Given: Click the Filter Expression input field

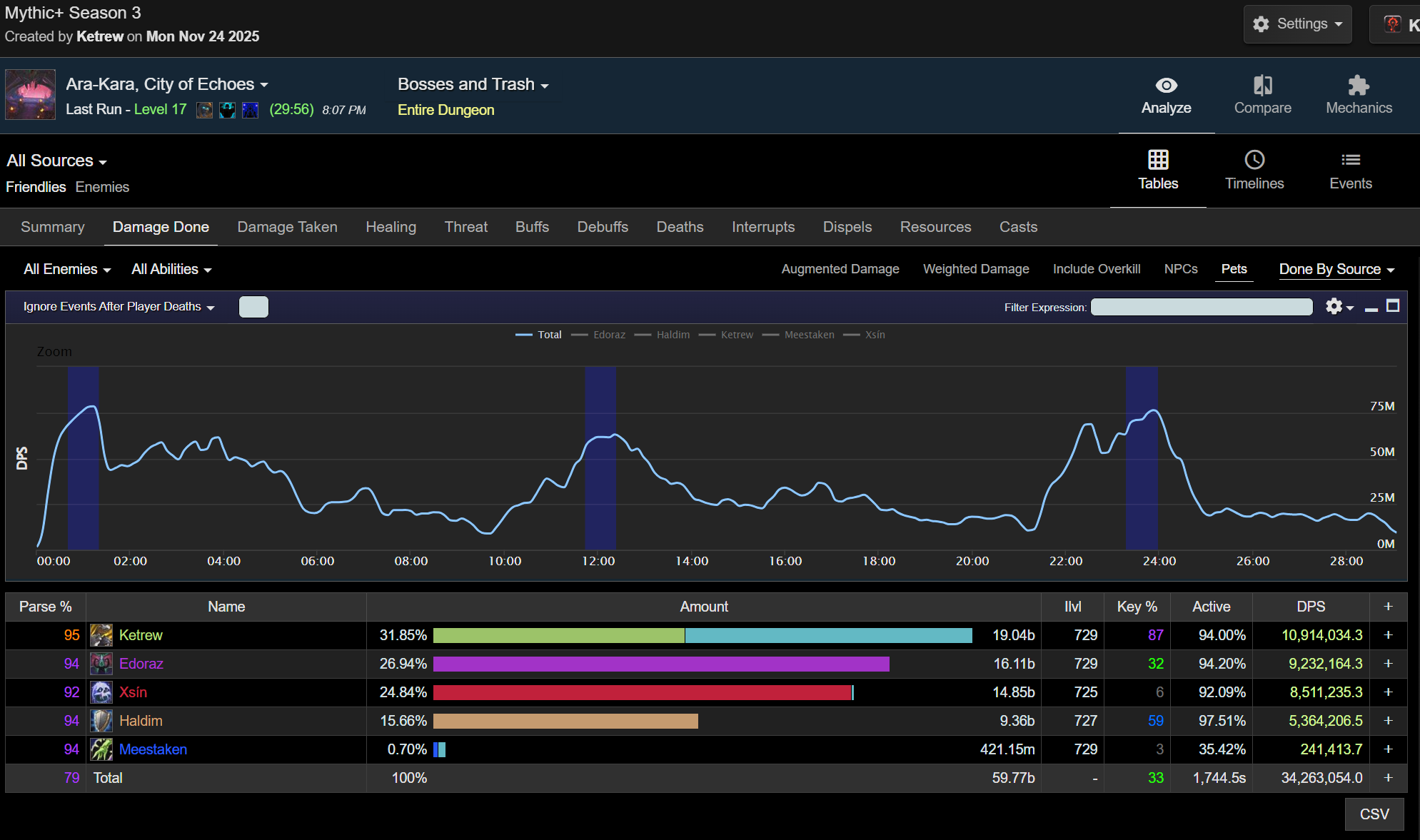Looking at the screenshot, I should pyautogui.click(x=1201, y=307).
